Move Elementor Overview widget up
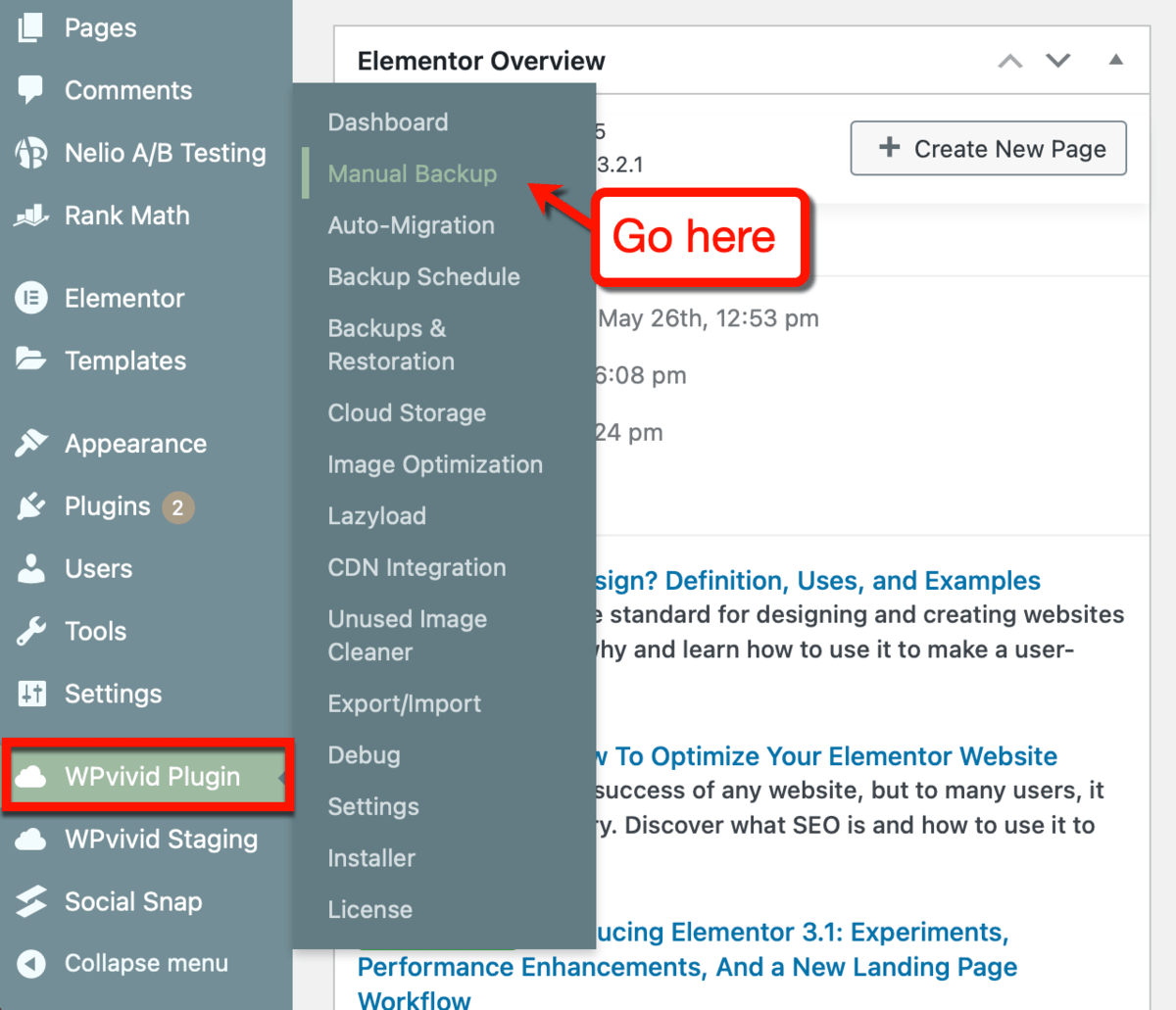 (1010, 61)
